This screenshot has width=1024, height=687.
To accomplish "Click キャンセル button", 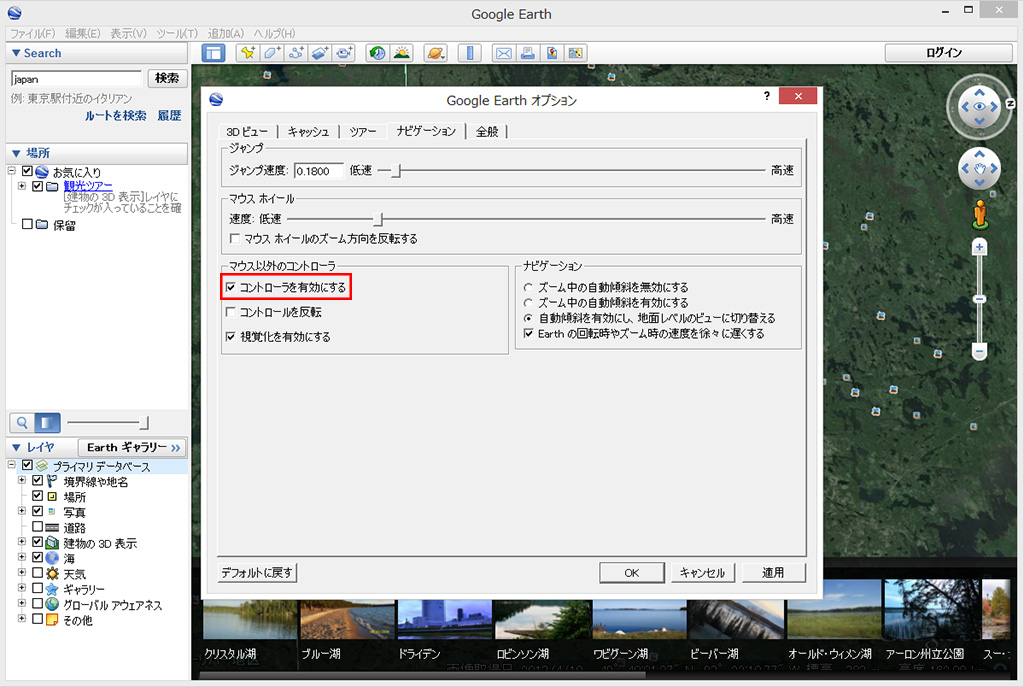I will click(702, 573).
